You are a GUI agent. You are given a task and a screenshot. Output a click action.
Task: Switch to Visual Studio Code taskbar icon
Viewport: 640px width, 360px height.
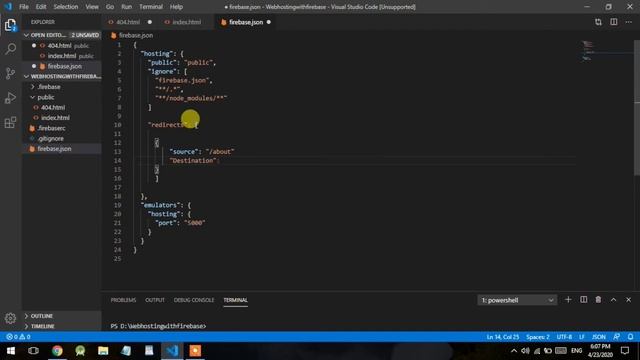point(172,351)
